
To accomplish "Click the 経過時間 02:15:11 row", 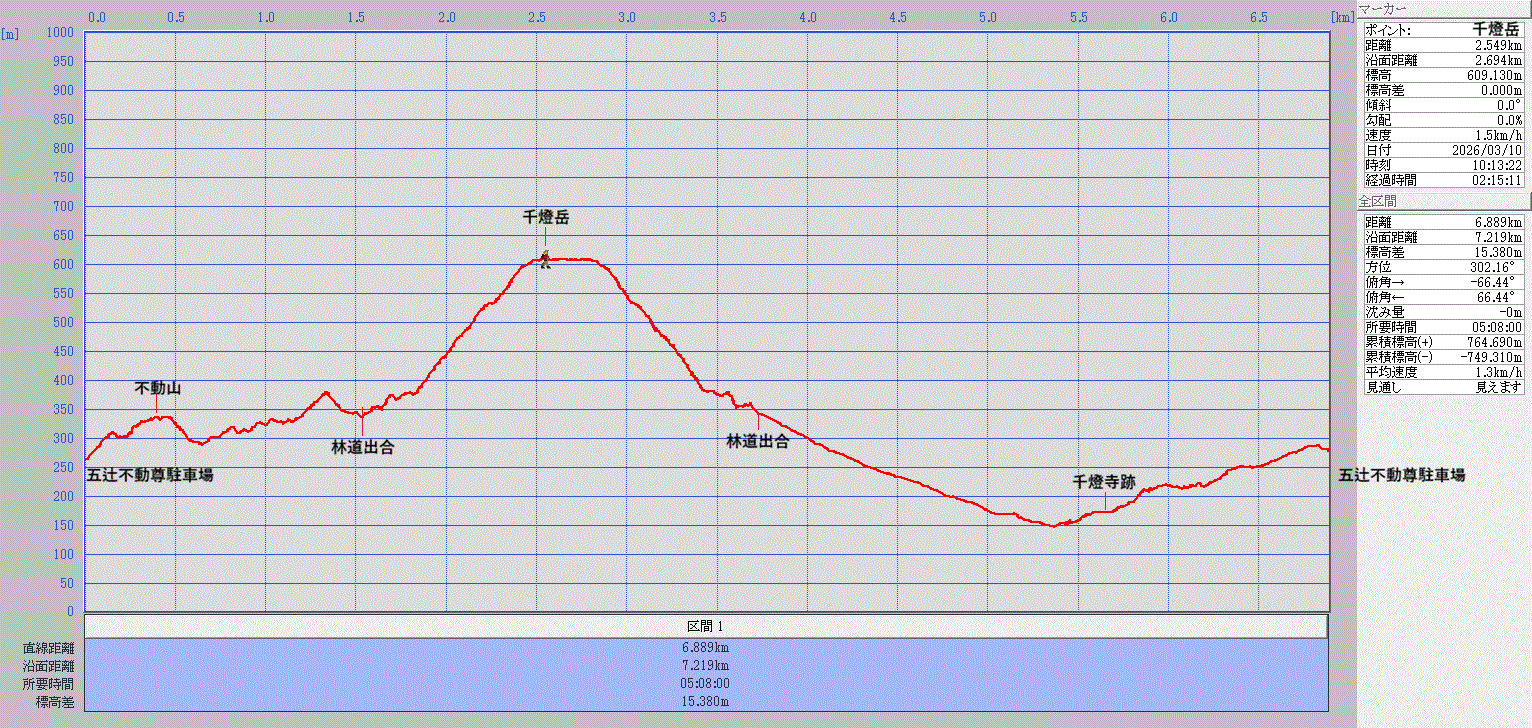I will tap(1443, 180).
